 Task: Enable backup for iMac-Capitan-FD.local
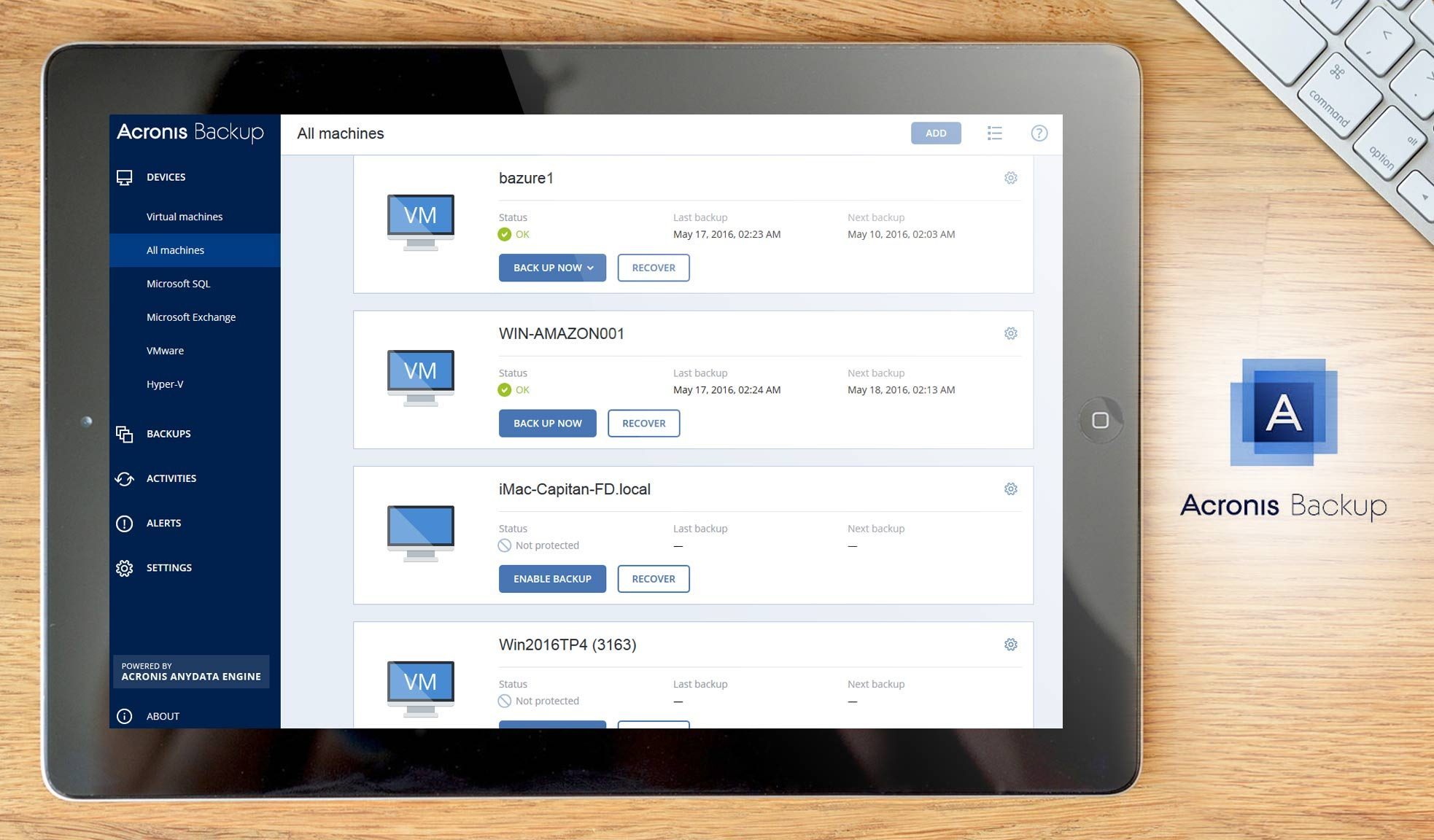[x=552, y=578]
